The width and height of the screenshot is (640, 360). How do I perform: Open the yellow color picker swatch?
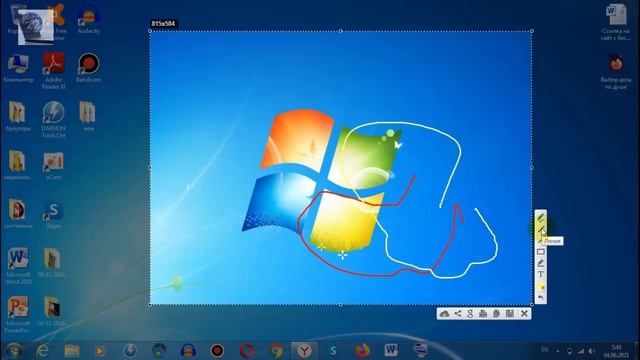tap(540, 286)
